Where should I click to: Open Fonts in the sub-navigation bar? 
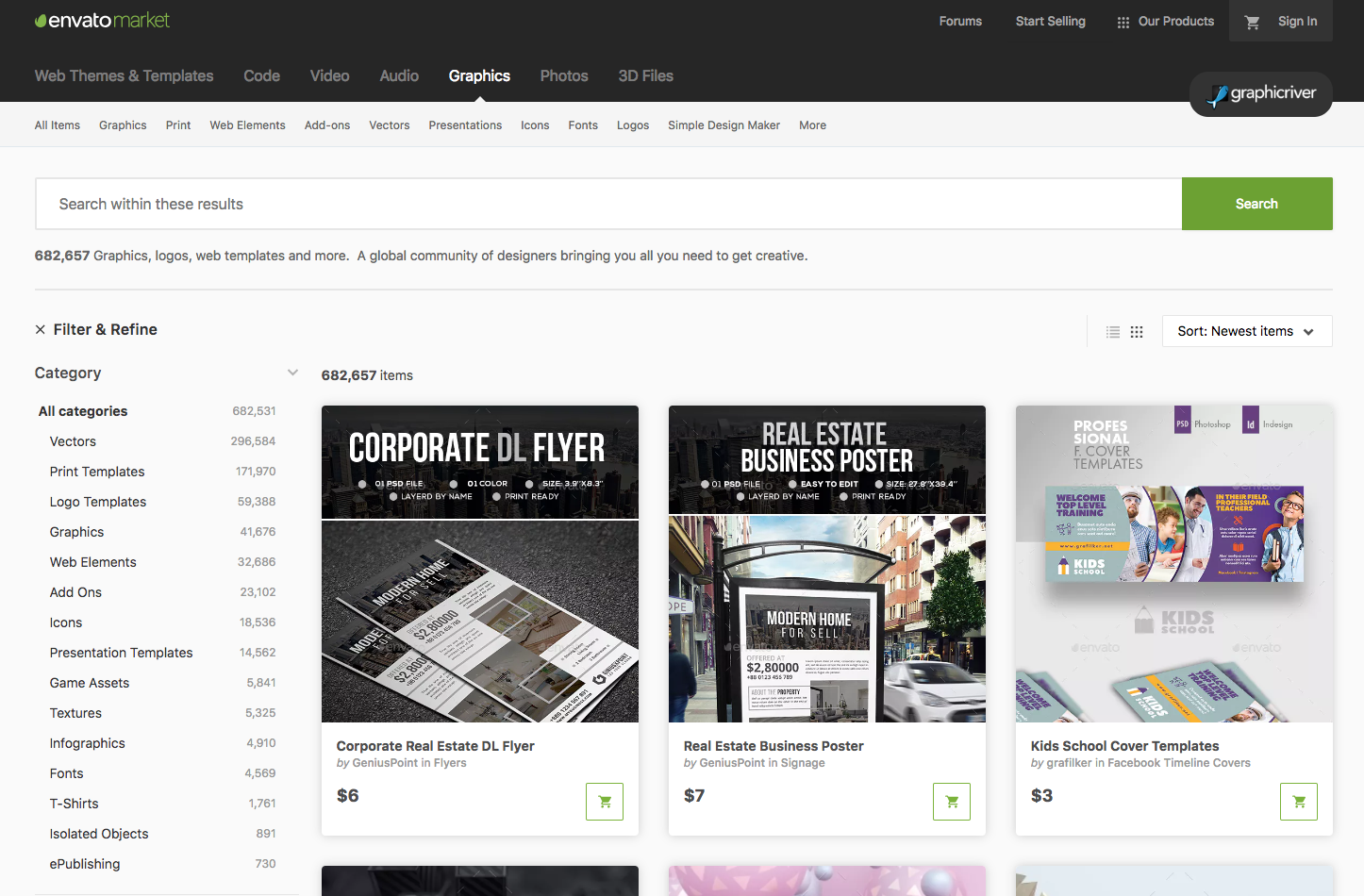pos(583,125)
